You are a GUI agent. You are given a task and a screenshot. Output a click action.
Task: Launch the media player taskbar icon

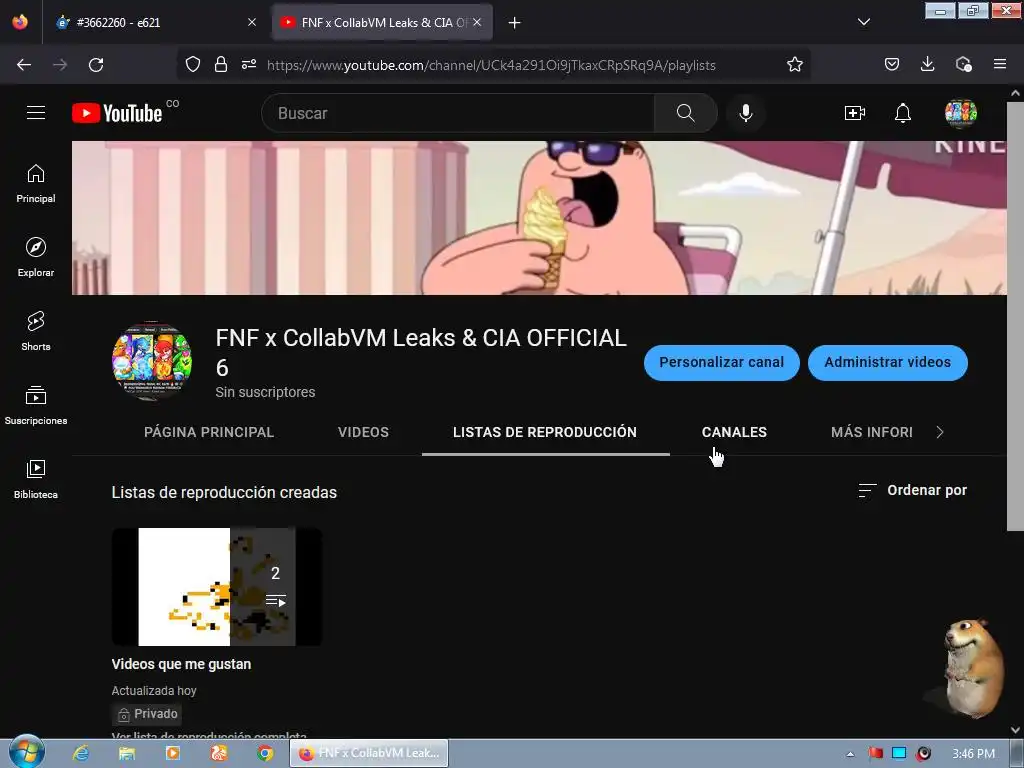click(x=172, y=753)
